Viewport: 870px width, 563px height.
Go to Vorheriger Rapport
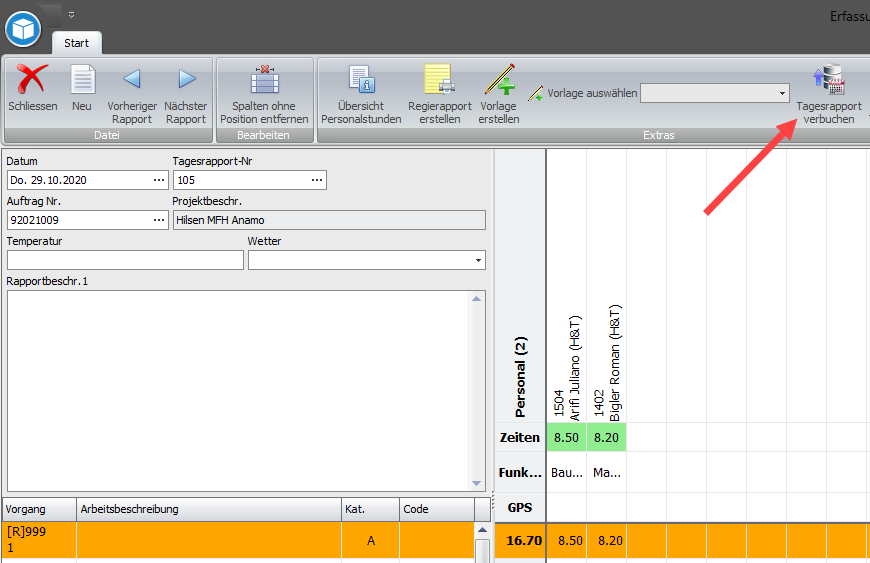point(132,94)
